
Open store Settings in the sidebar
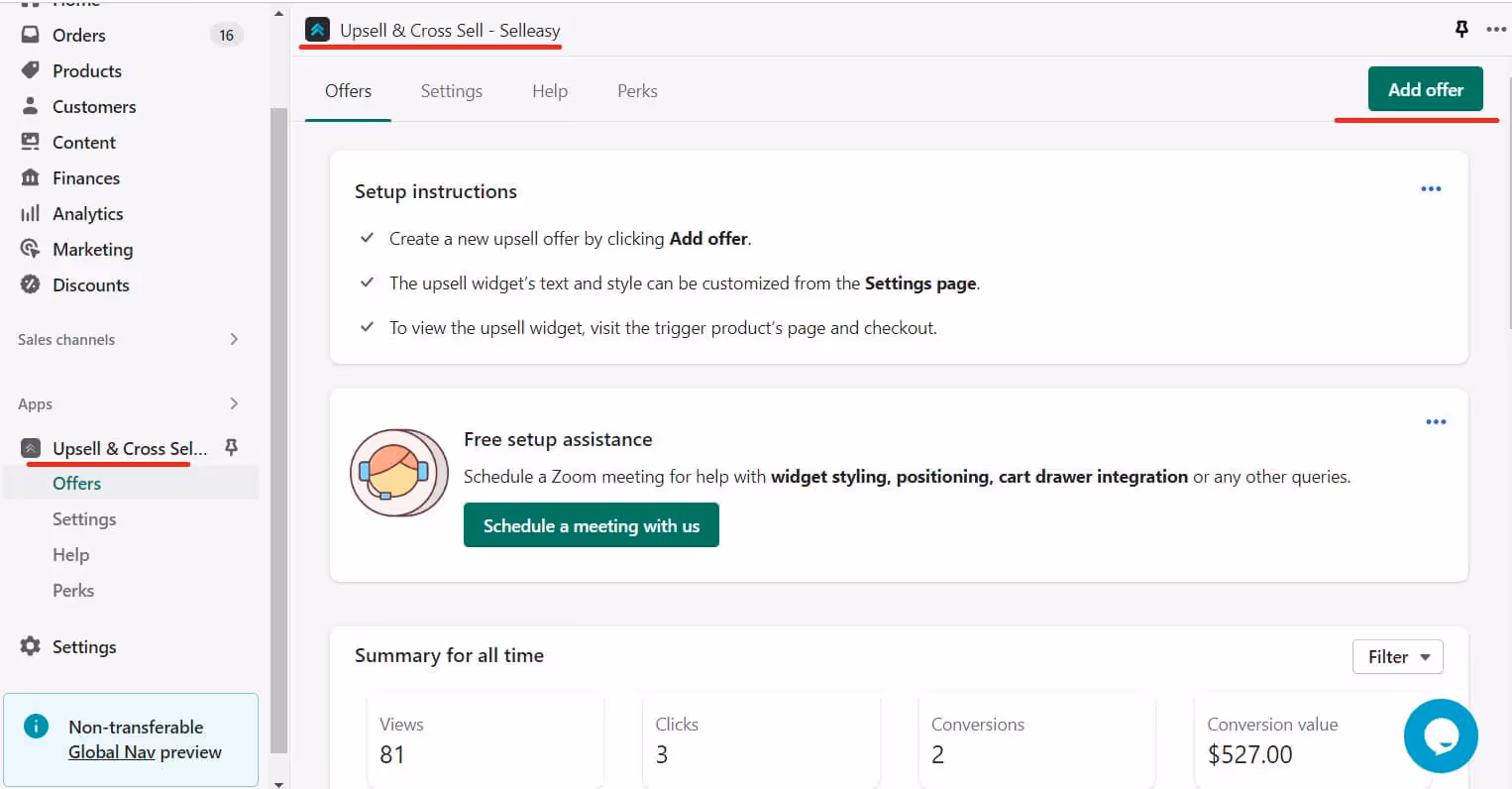click(84, 646)
